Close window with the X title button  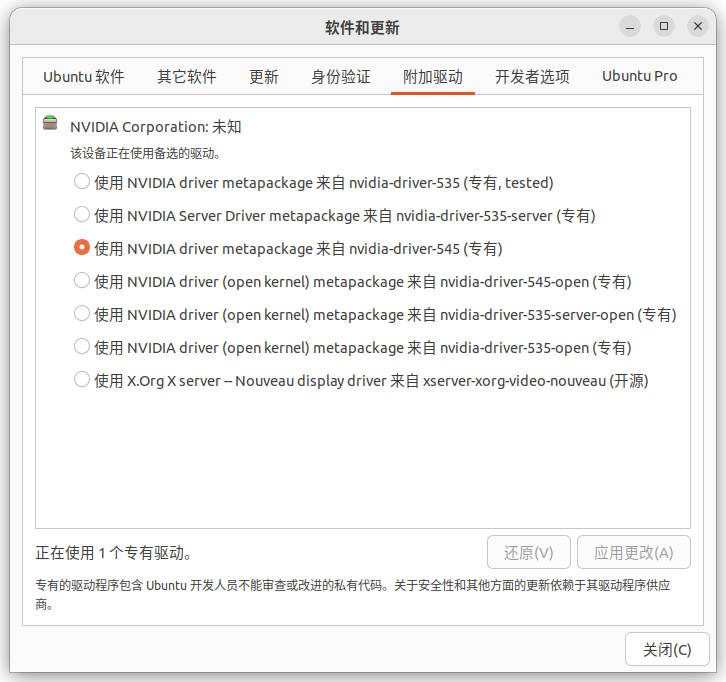[x=698, y=26]
